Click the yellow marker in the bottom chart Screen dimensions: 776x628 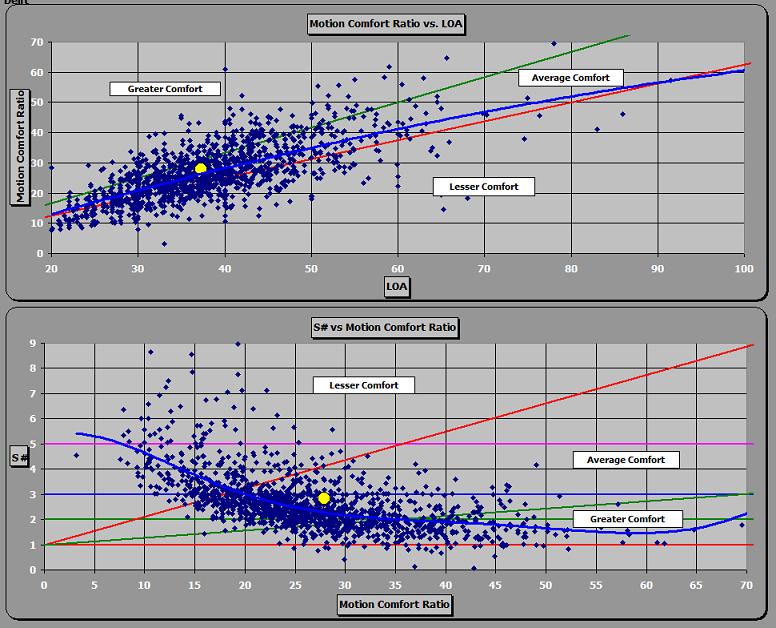[324, 498]
